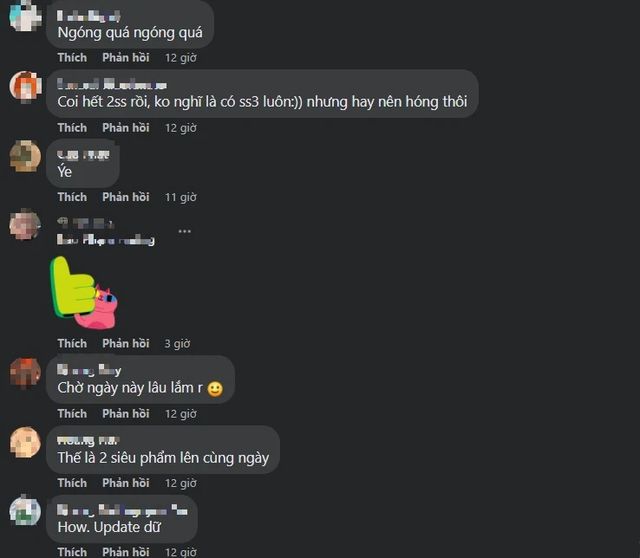Viewport: 640px width, 558px height.
Task: Reply to the "Coi hết 2ss rồi" comment
Action: point(126,128)
